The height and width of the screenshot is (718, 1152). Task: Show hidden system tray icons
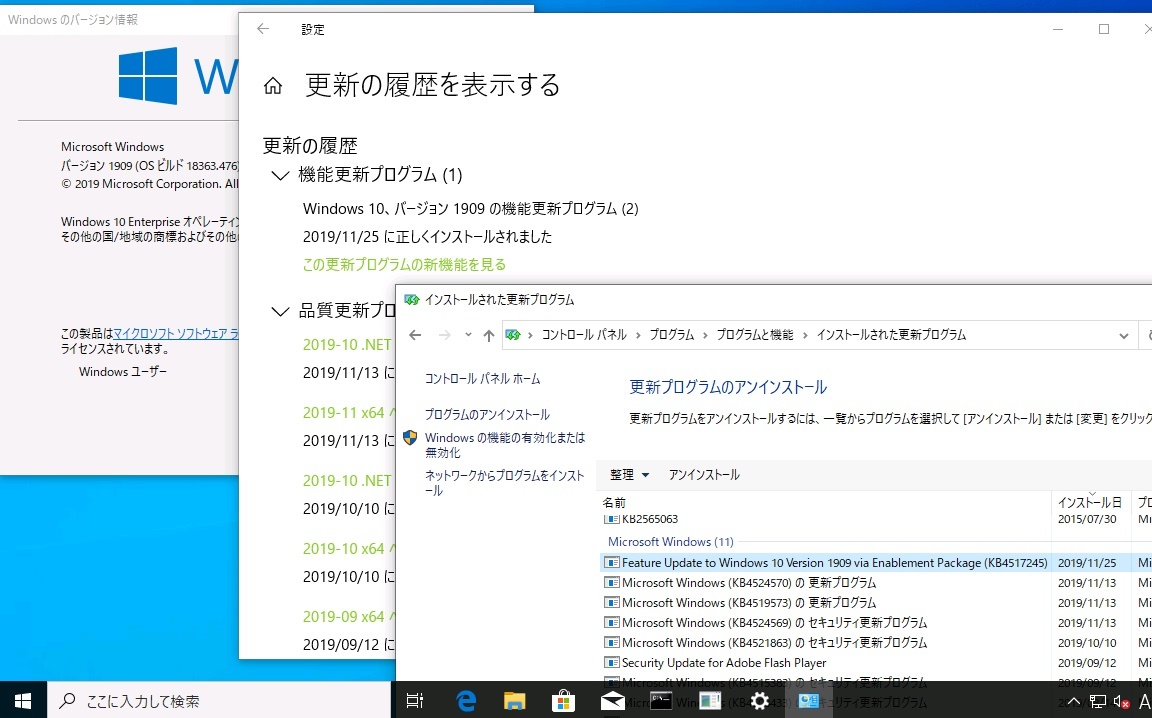coord(1073,702)
